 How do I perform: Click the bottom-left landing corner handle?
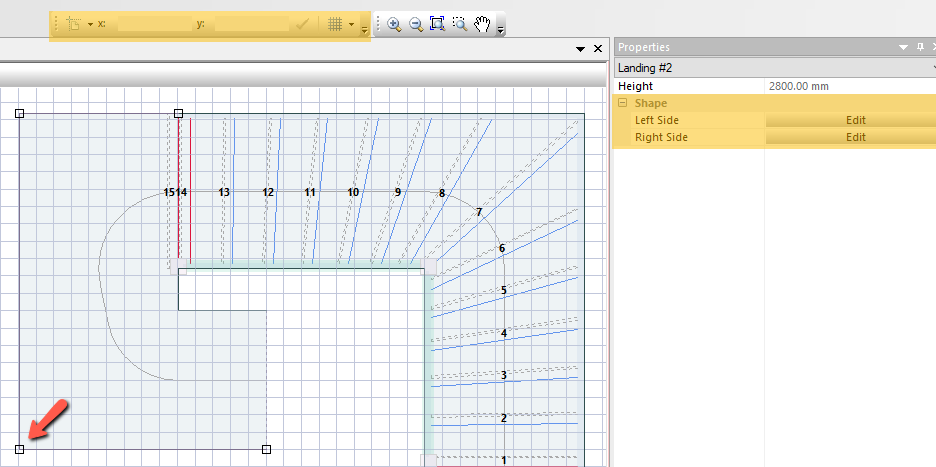pos(20,449)
